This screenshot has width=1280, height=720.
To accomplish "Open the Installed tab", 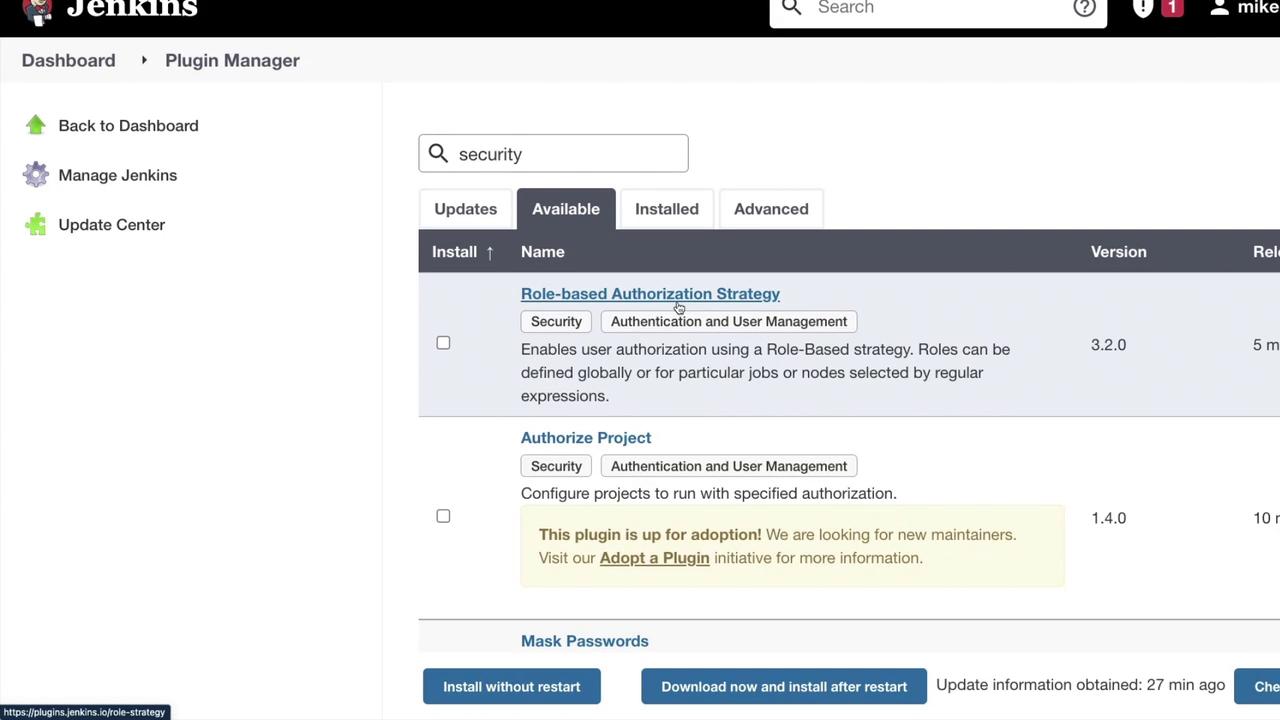I will click(x=666, y=209).
